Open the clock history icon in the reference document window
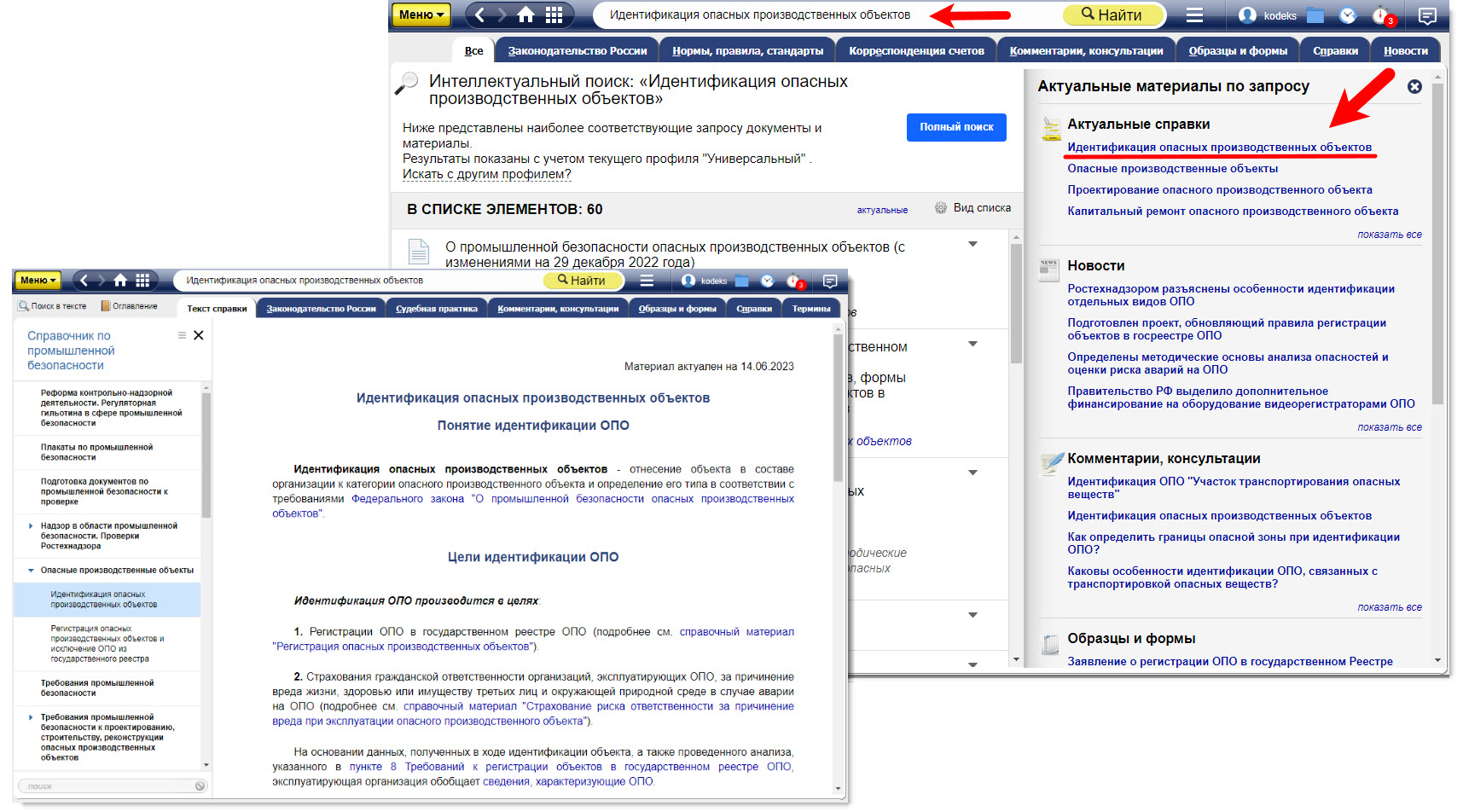This screenshot has width=1463, height=812. pos(767,281)
